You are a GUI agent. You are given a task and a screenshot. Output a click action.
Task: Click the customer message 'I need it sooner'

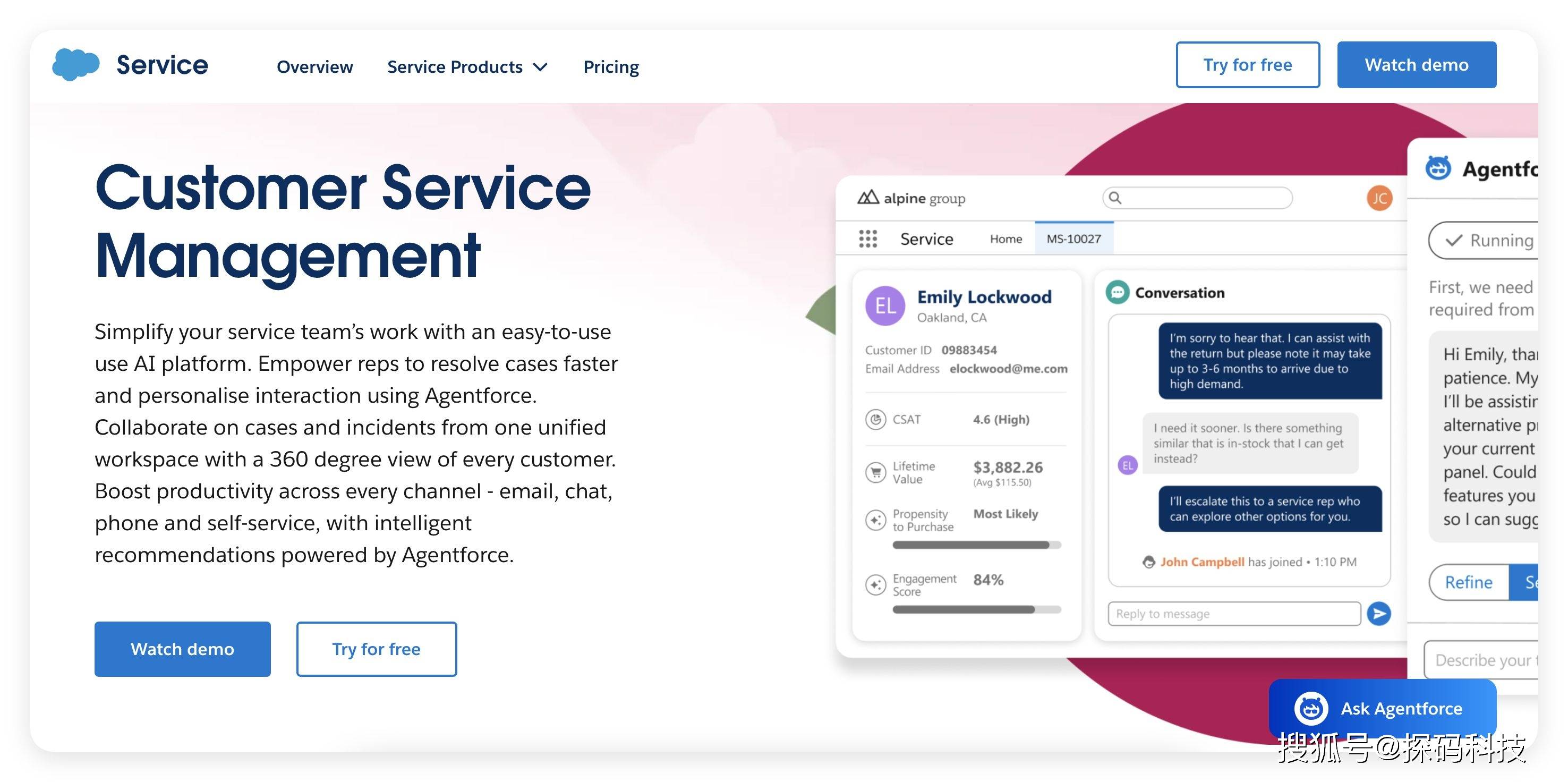pos(1250,443)
